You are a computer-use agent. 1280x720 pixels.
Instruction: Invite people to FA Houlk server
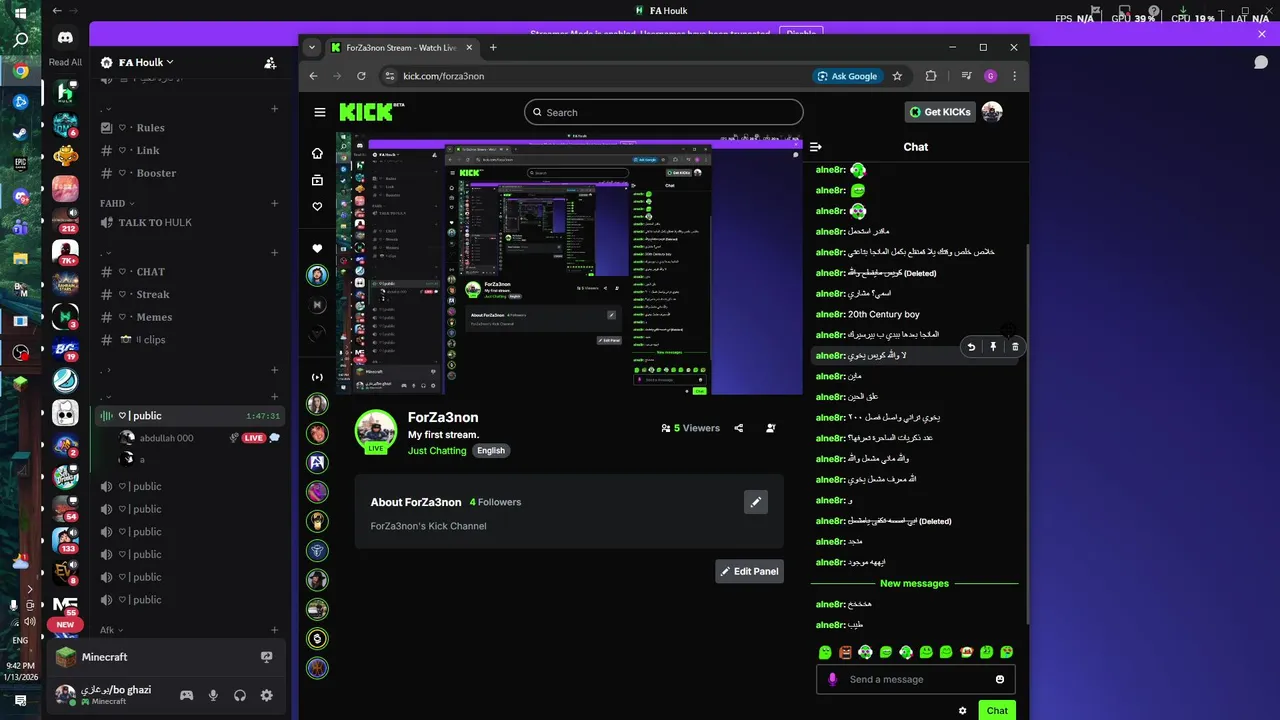pos(270,62)
